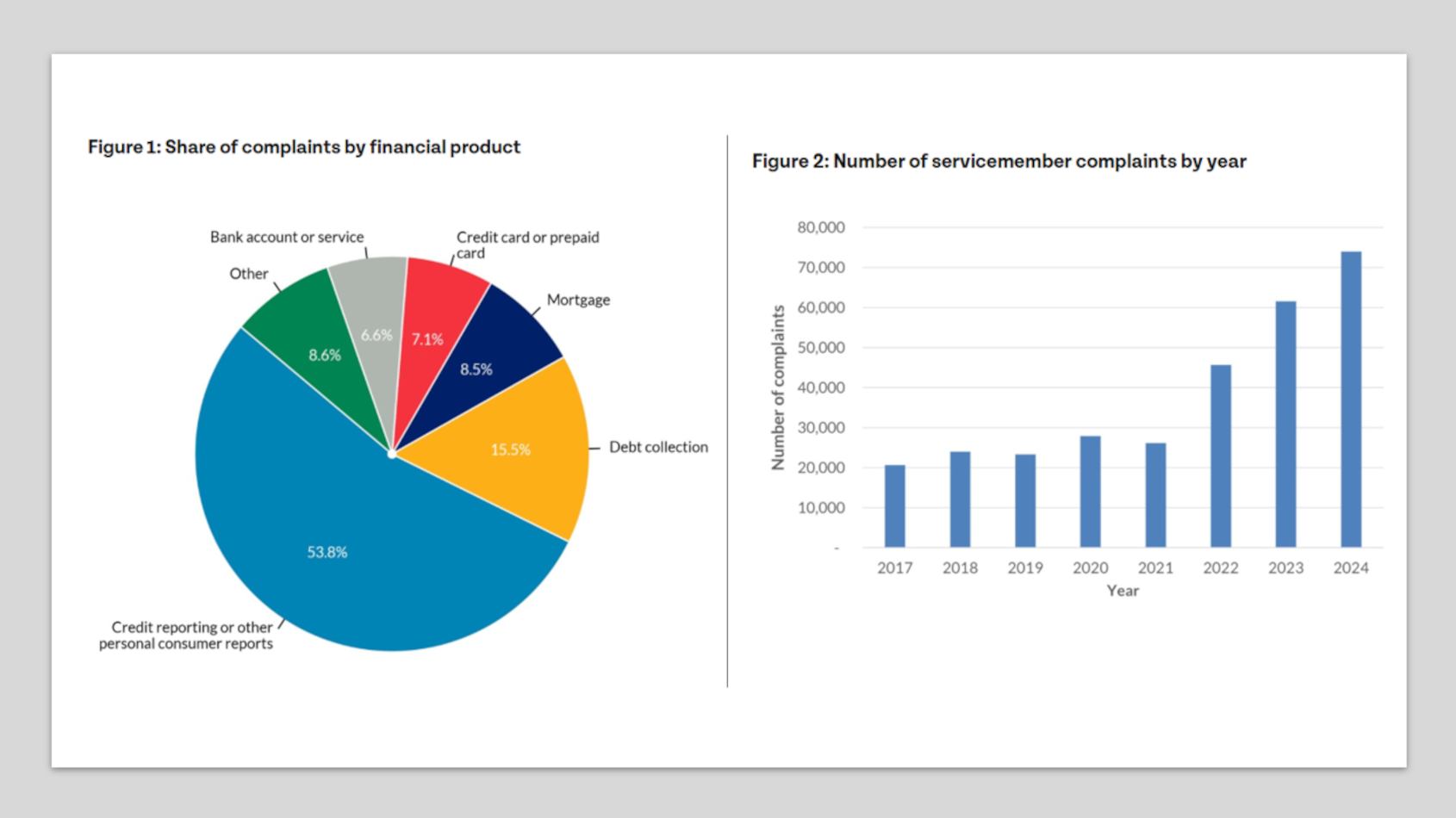This screenshot has height=818, width=1456.
Task: Click the 80,000 y-axis tick label
Action: click(820, 227)
